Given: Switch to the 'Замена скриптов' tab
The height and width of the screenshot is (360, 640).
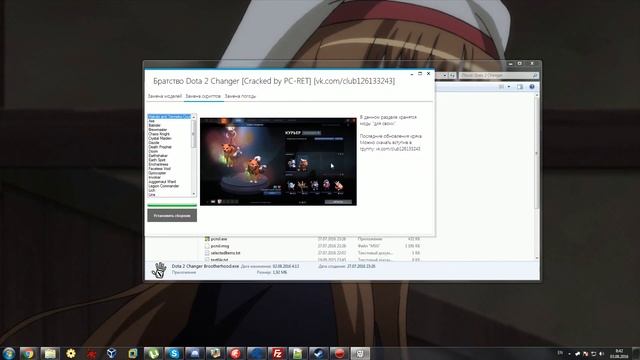Looking at the screenshot, I should click(203, 96).
